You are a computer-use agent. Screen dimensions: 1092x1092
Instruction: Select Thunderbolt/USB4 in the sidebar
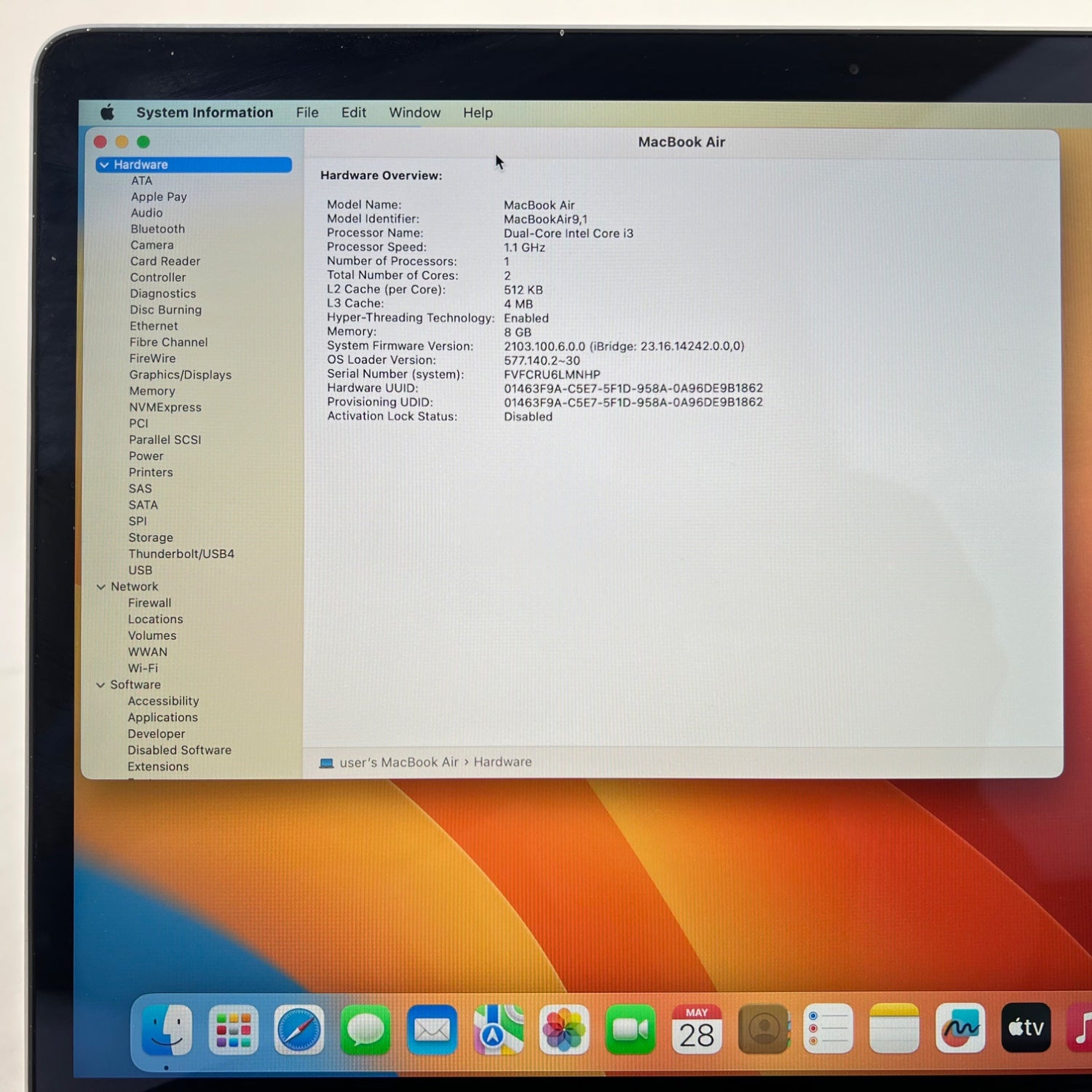point(181,554)
